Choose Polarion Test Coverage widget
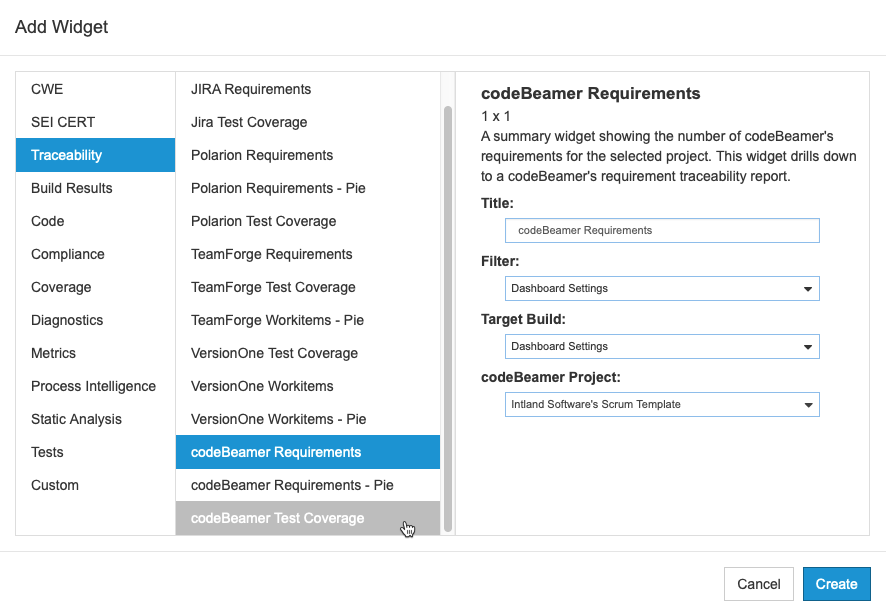The height and width of the screenshot is (616, 886). [308, 221]
